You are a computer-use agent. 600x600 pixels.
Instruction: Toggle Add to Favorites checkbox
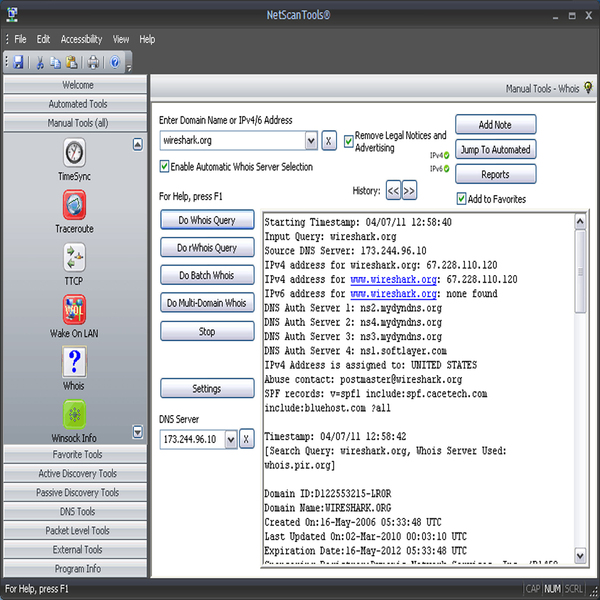click(461, 199)
